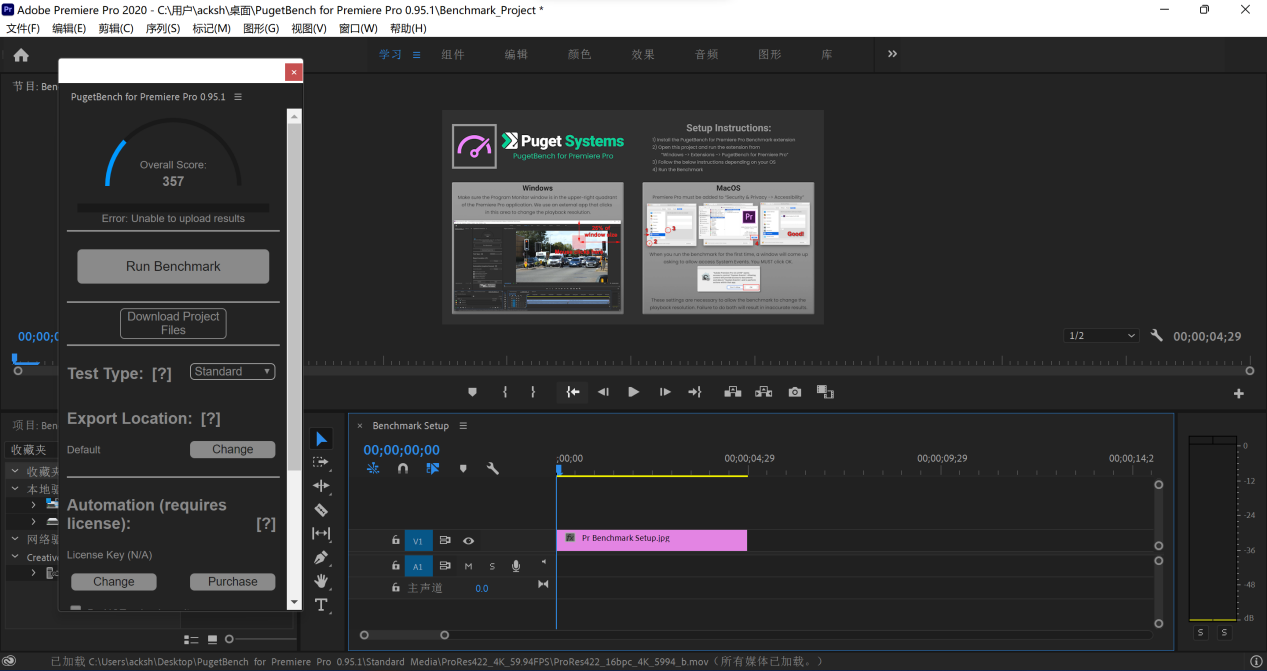Step back one frame
1267x671 pixels.
pyautogui.click(x=603, y=392)
